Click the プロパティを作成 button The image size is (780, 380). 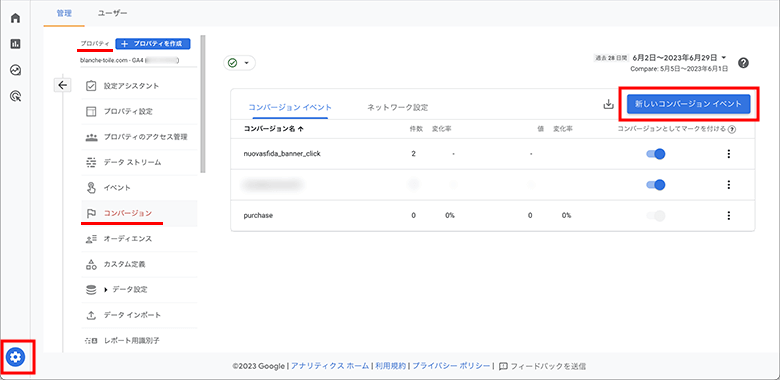tap(153, 44)
